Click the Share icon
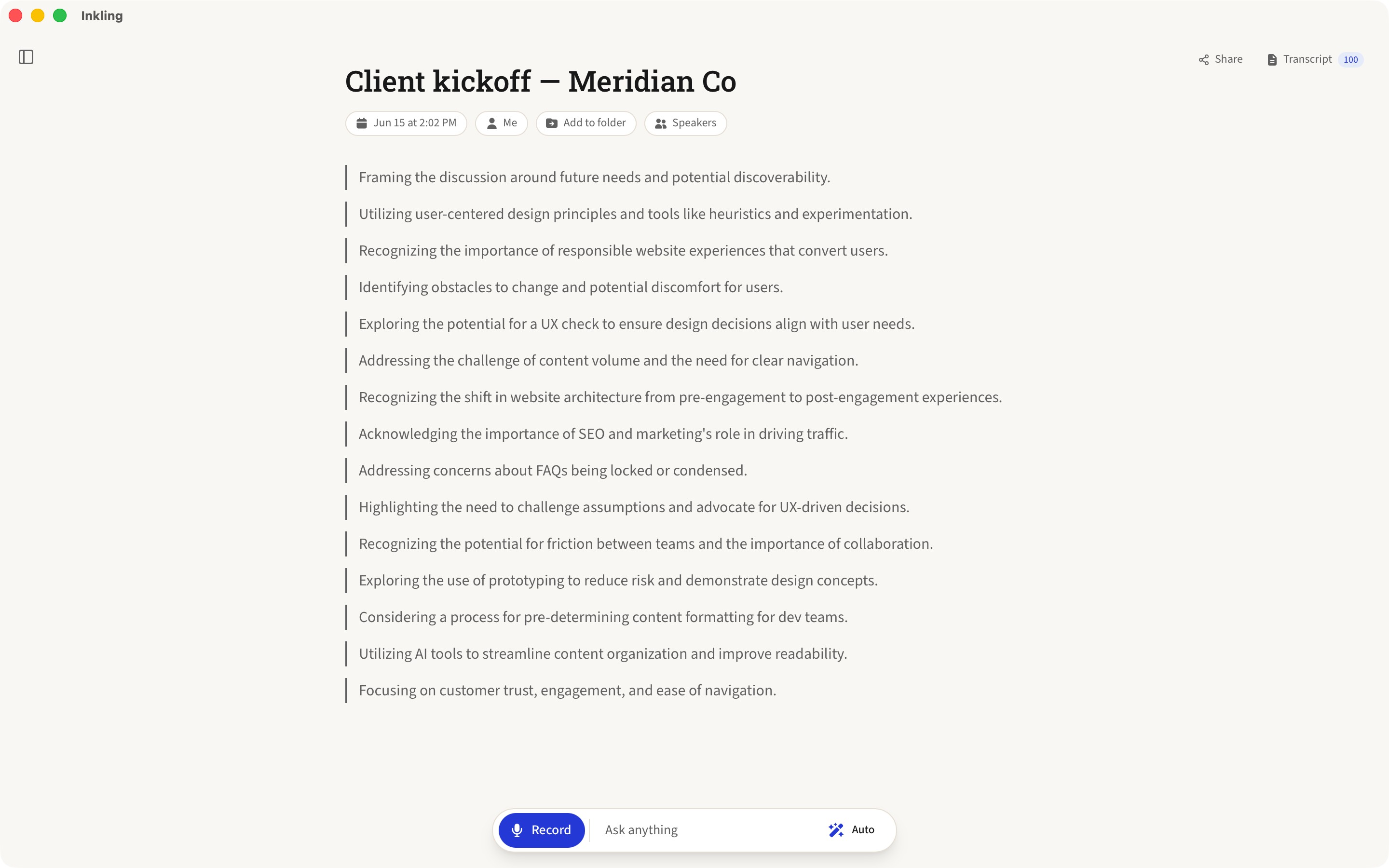1389x868 pixels. 1204,60
